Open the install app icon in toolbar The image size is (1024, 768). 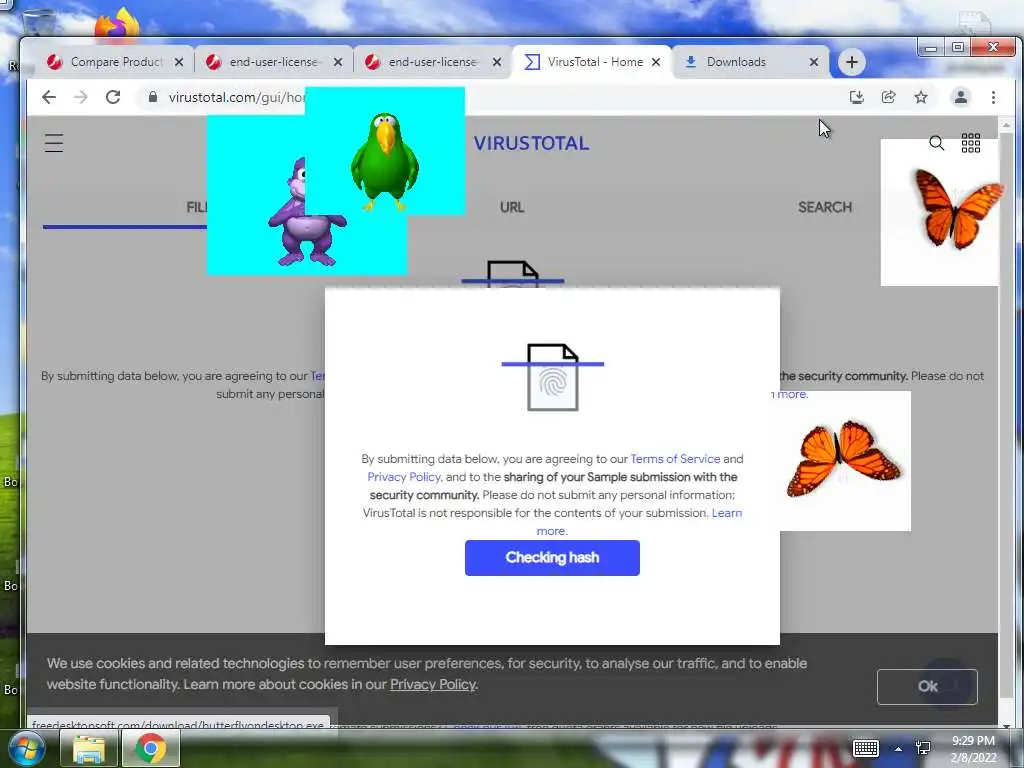pyautogui.click(x=856, y=97)
